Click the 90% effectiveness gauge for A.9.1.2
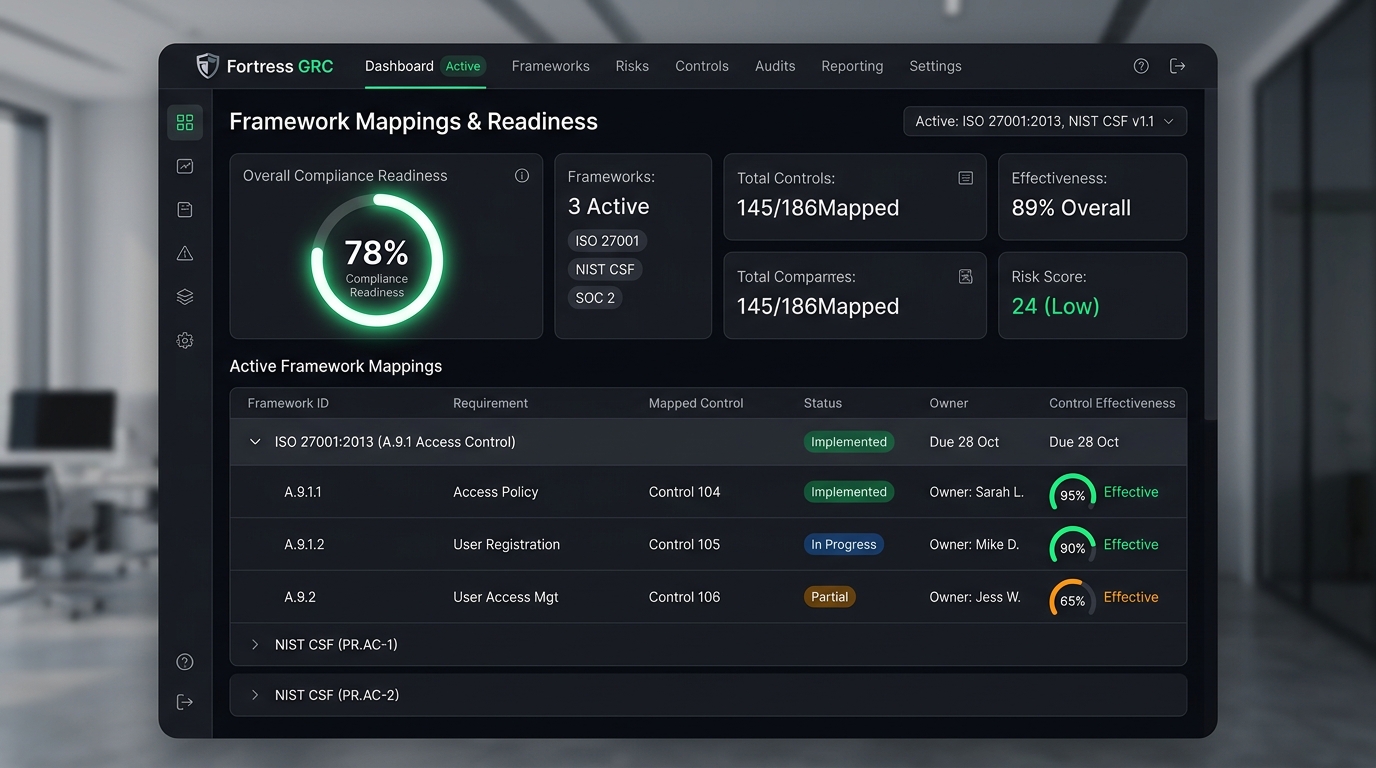 (x=1072, y=546)
